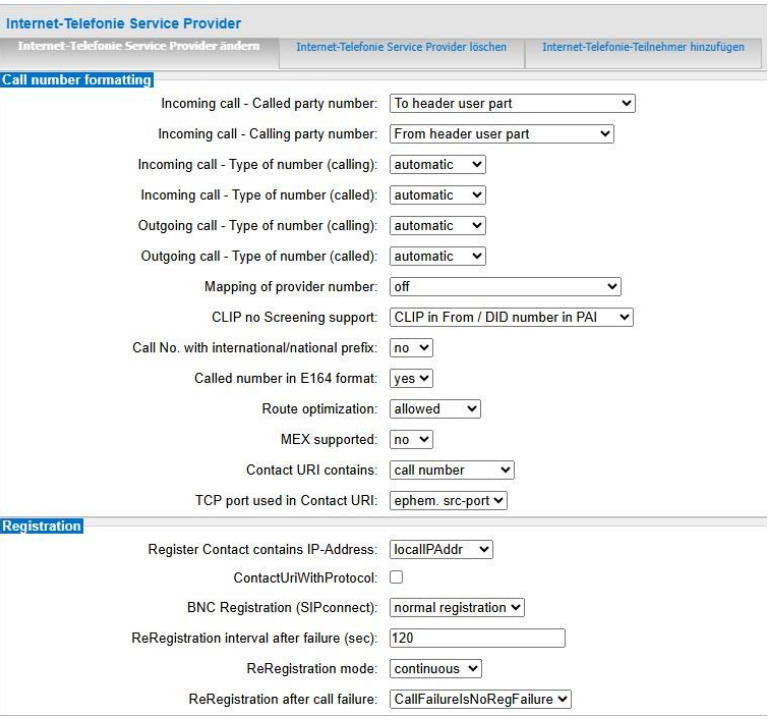The width and height of the screenshot is (770, 722).
Task: Expand Route optimization dropdown
Action: pos(435,409)
